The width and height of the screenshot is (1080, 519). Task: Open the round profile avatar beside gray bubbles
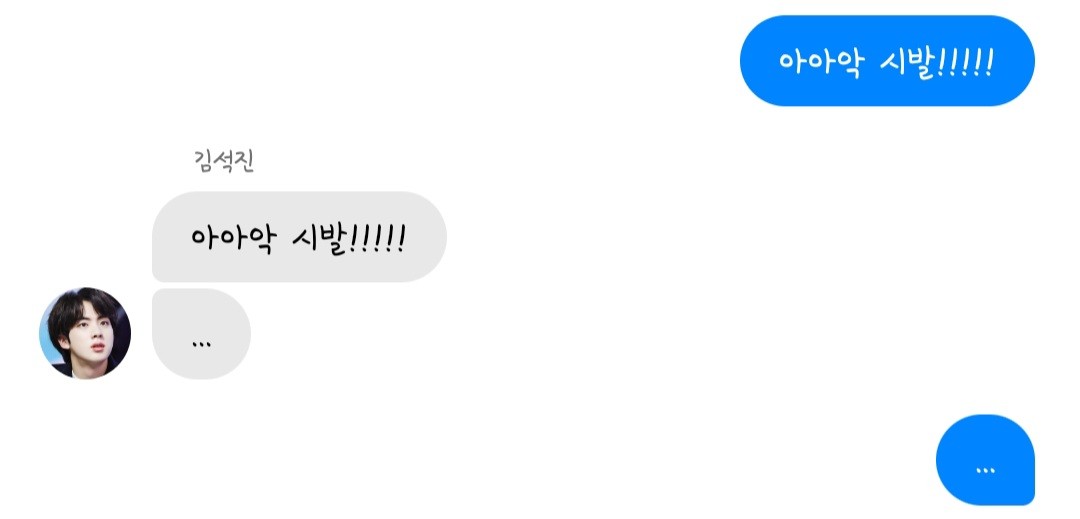(x=85, y=333)
